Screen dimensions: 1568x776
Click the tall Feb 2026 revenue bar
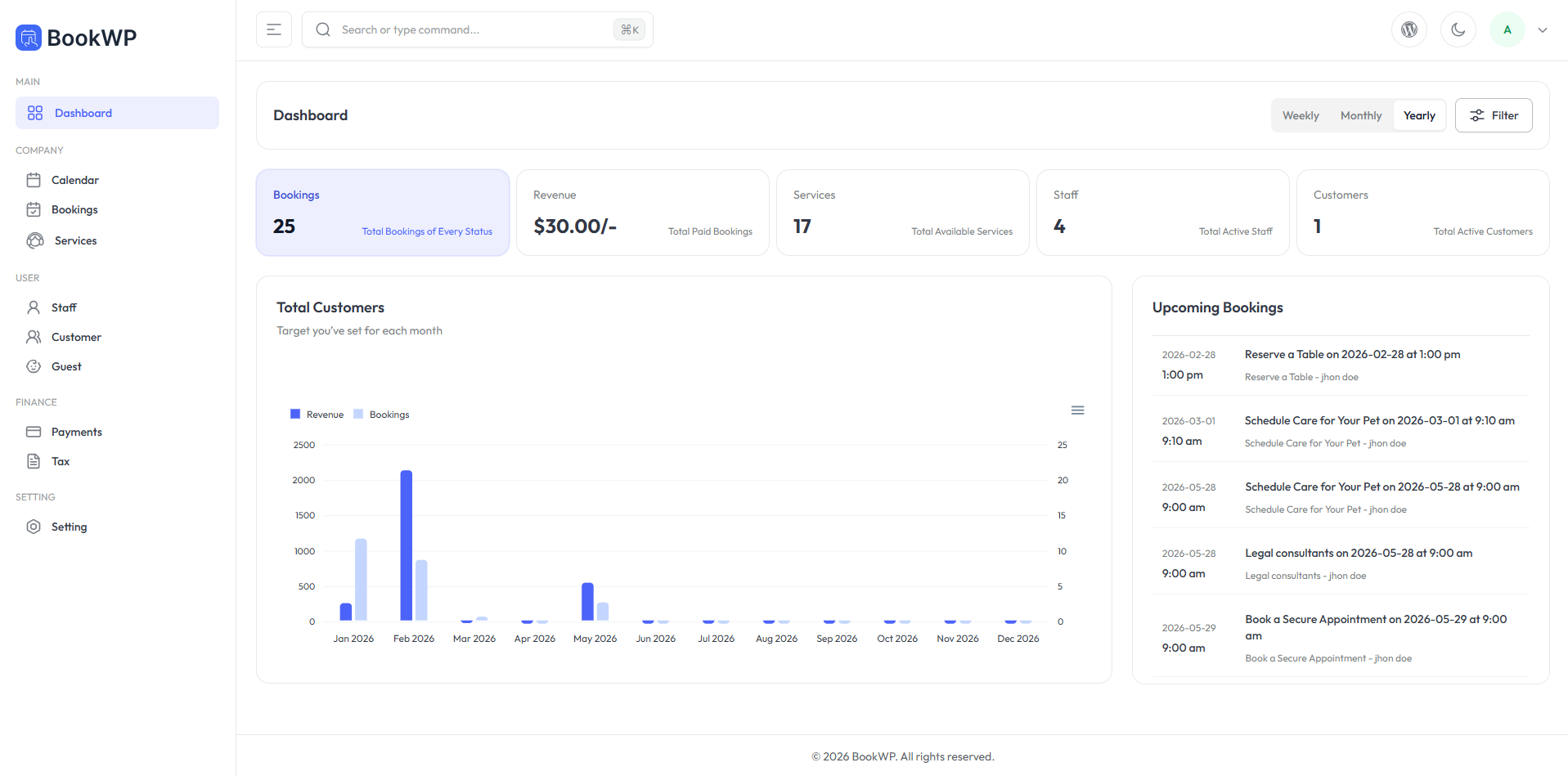[407, 545]
